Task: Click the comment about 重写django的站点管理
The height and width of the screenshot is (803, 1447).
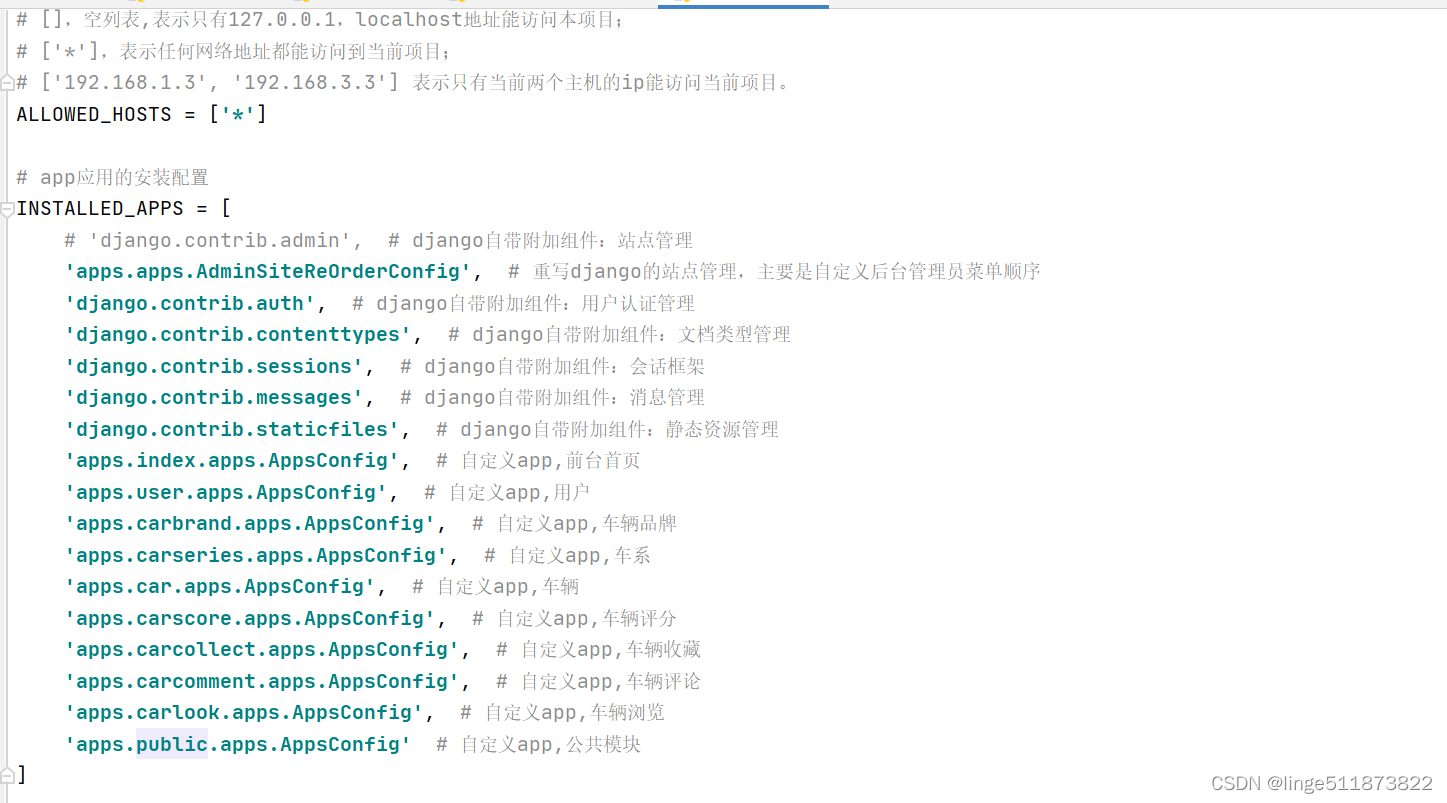Action: click(x=775, y=272)
